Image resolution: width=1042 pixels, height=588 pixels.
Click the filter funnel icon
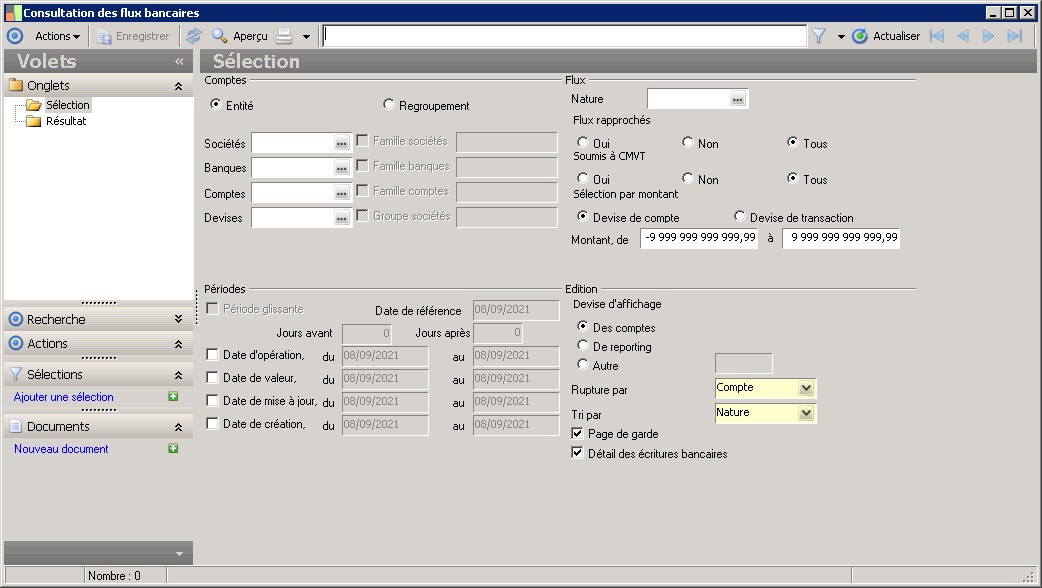(819, 36)
